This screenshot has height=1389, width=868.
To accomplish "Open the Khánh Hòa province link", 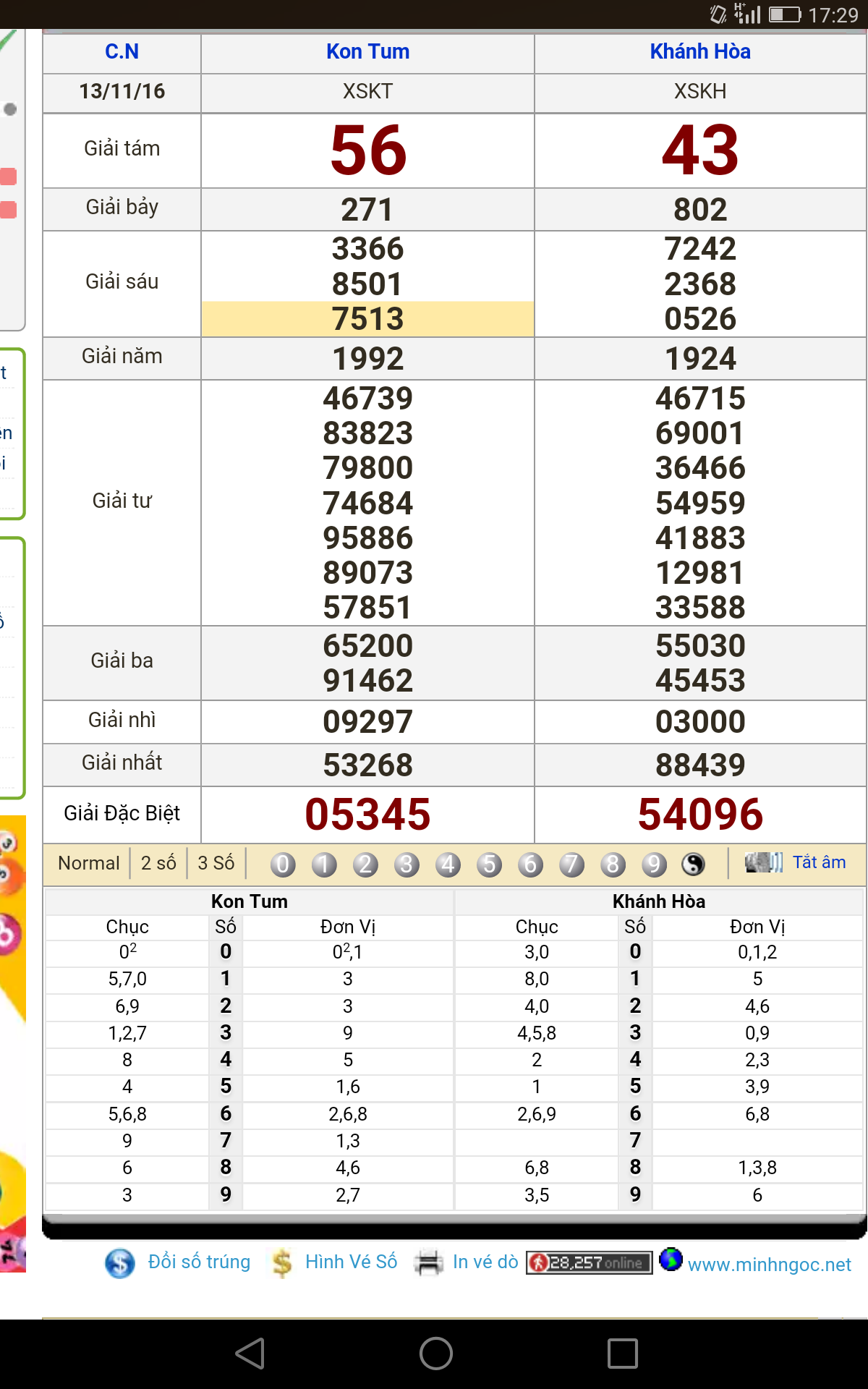I will tap(700, 51).
